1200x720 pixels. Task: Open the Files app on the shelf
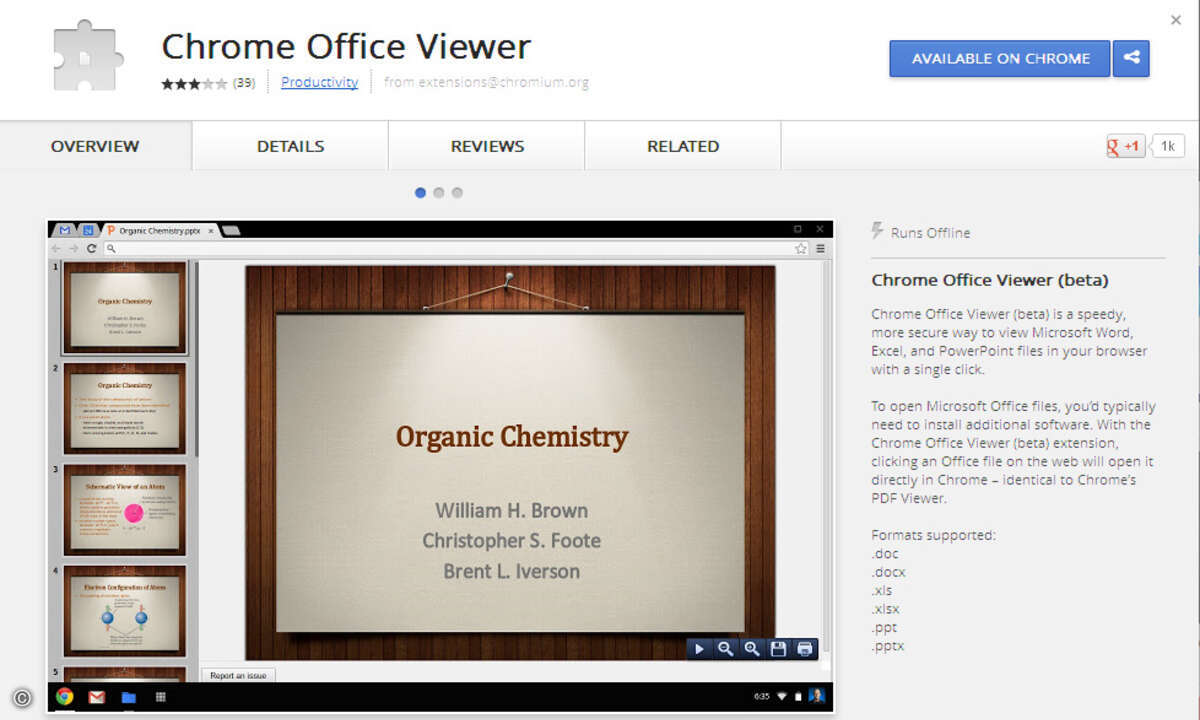[x=128, y=697]
